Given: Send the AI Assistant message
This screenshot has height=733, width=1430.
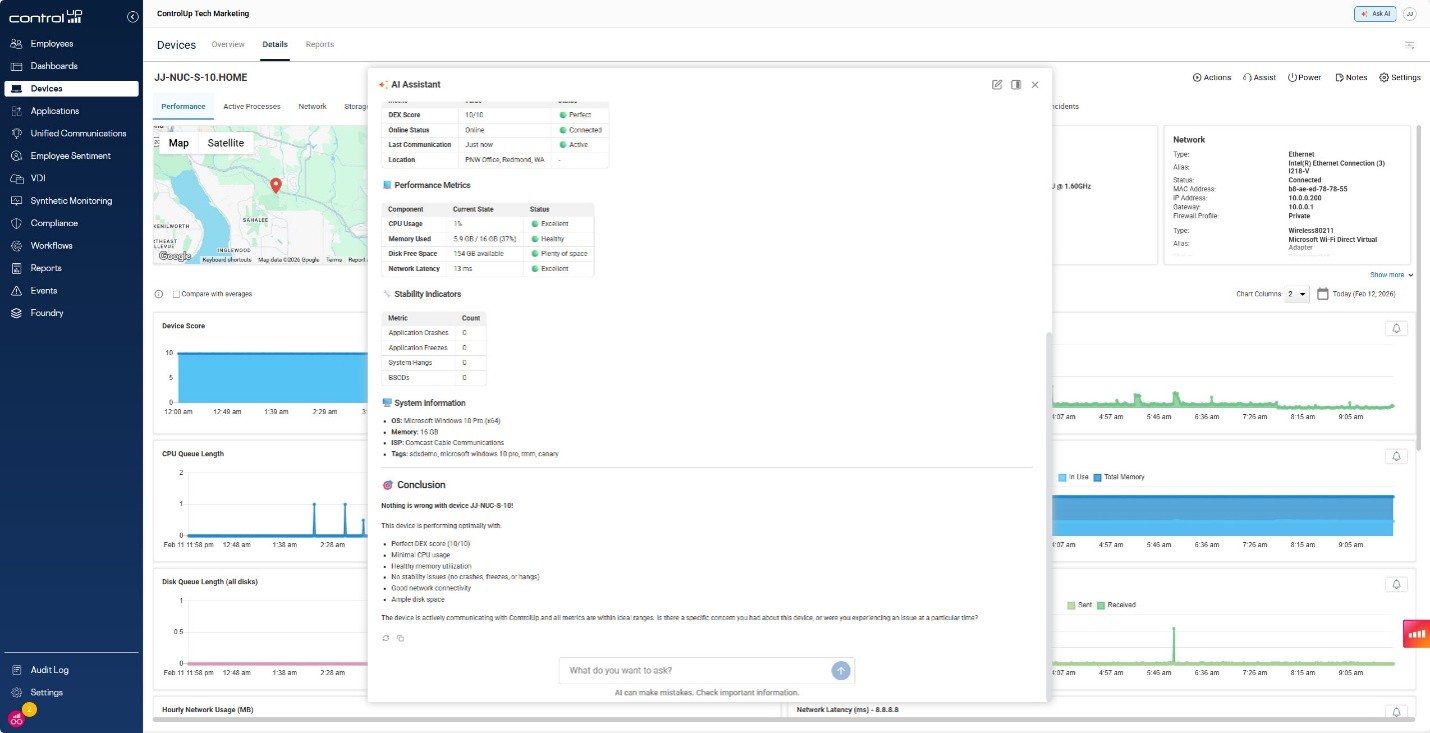Looking at the screenshot, I should tap(841, 670).
